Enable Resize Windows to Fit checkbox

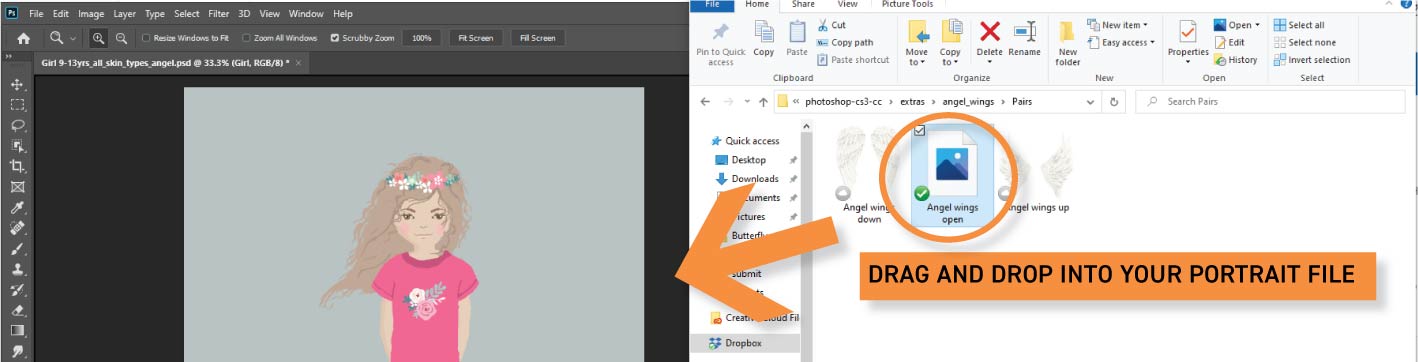coord(145,38)
